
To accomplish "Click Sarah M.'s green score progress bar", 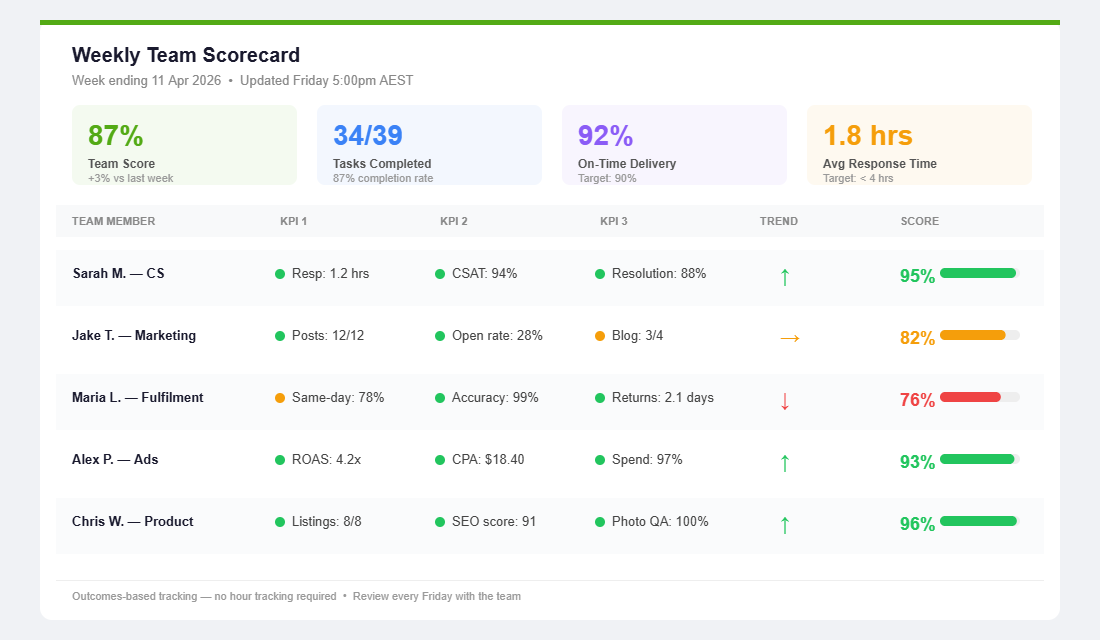I will pos(979,272).
